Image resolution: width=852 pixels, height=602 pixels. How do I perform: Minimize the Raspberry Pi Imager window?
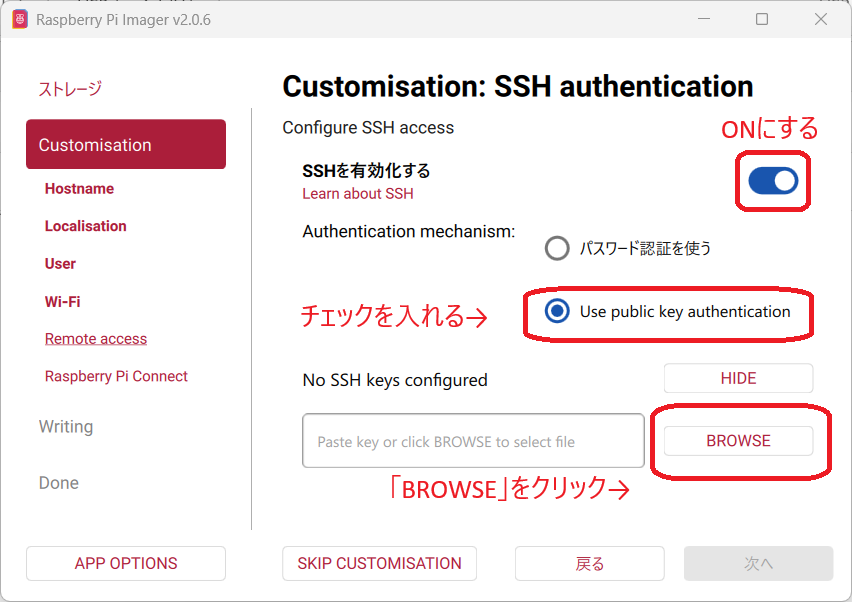703,19
